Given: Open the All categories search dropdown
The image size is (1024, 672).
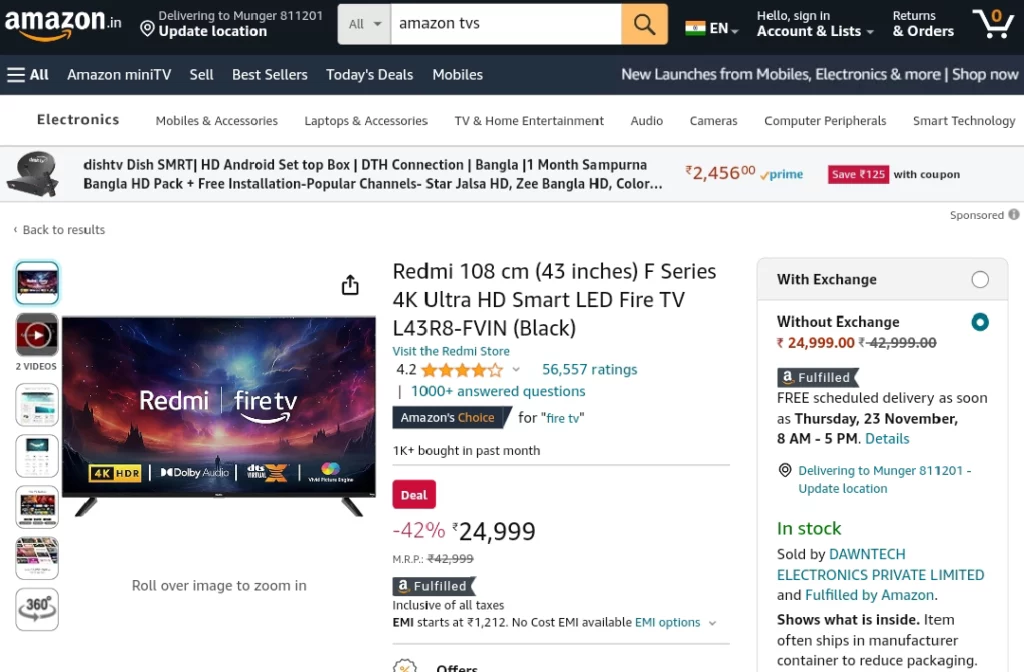Looking at the screenshot, I should click(x=364, y=24).
